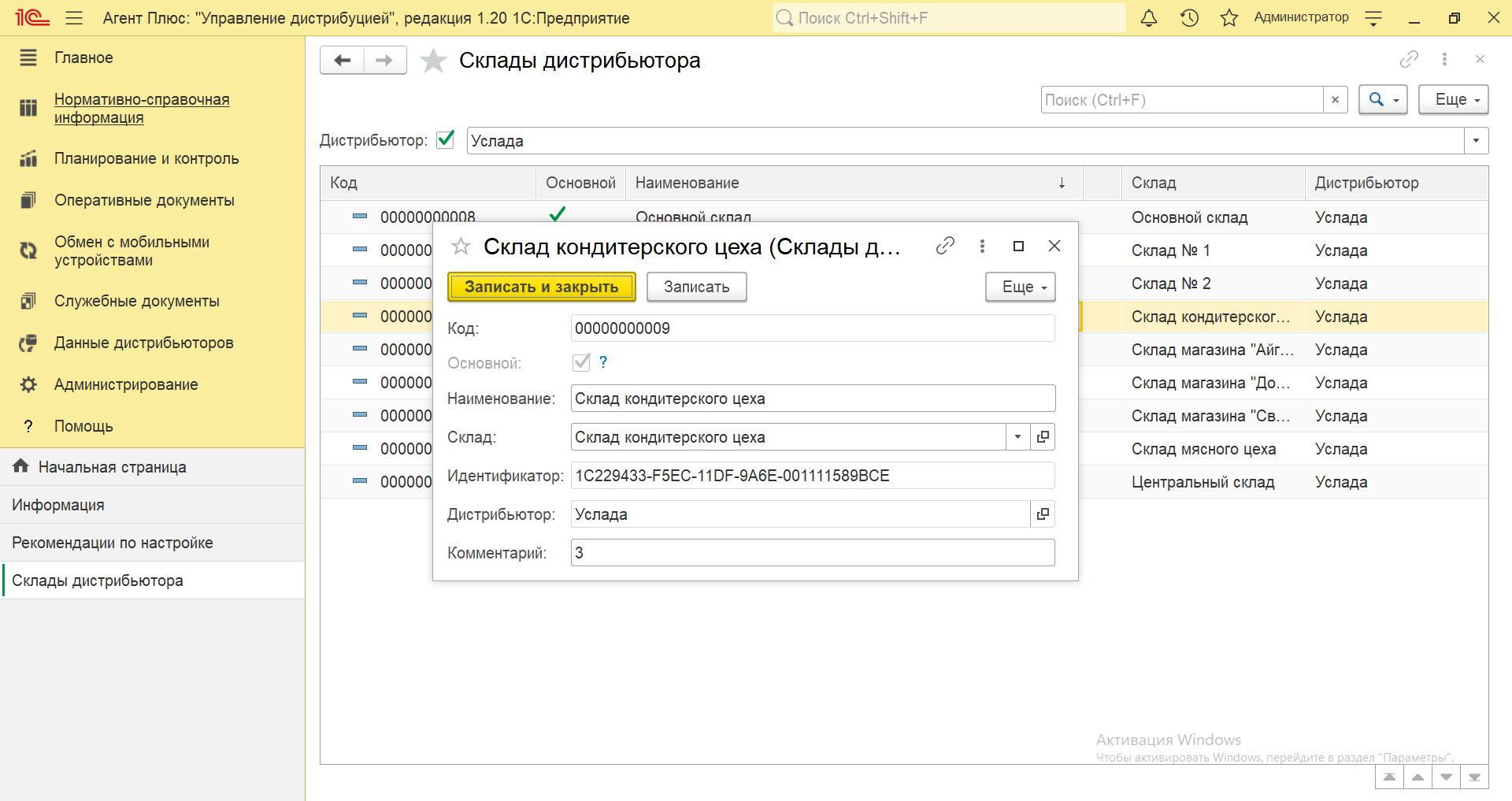Image resolution: width=1512 pixels, height=801 pixels.
Task: Click the list search field
Action: pos(1182,100)
